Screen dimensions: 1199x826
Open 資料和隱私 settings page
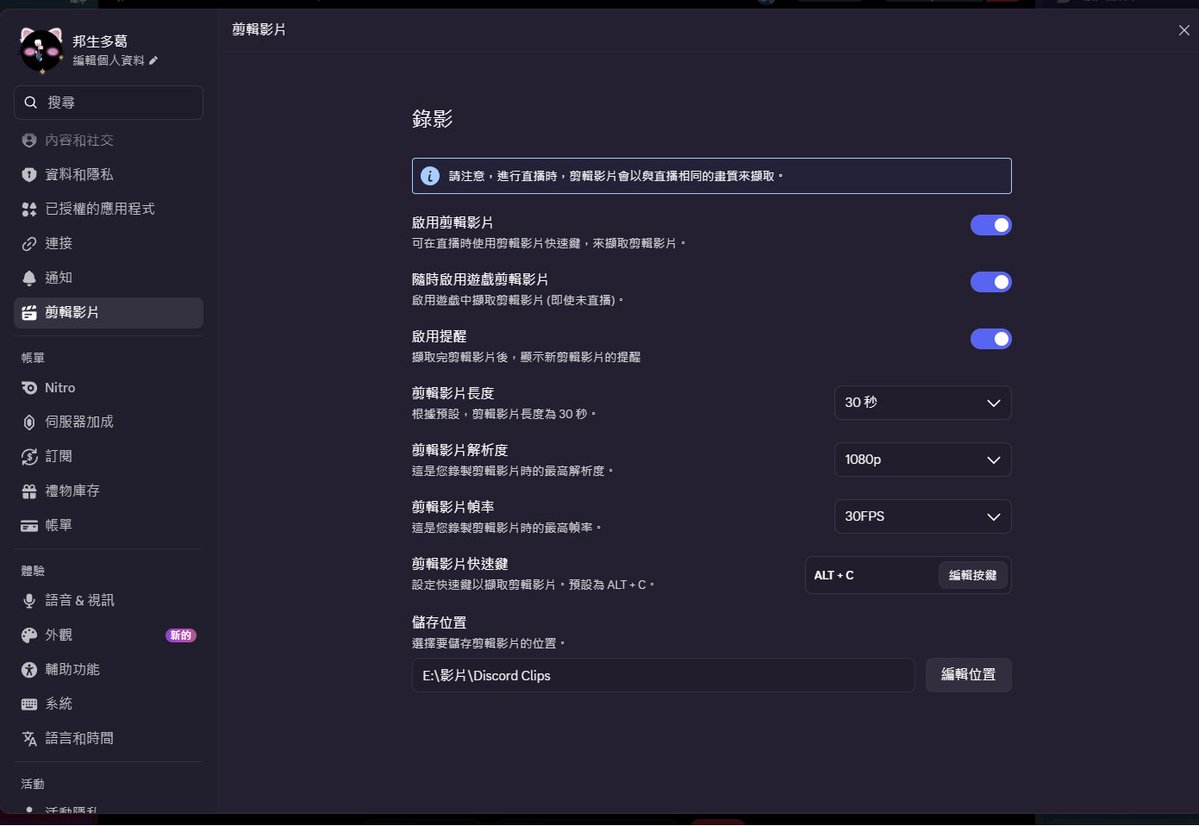click(109, 175)
